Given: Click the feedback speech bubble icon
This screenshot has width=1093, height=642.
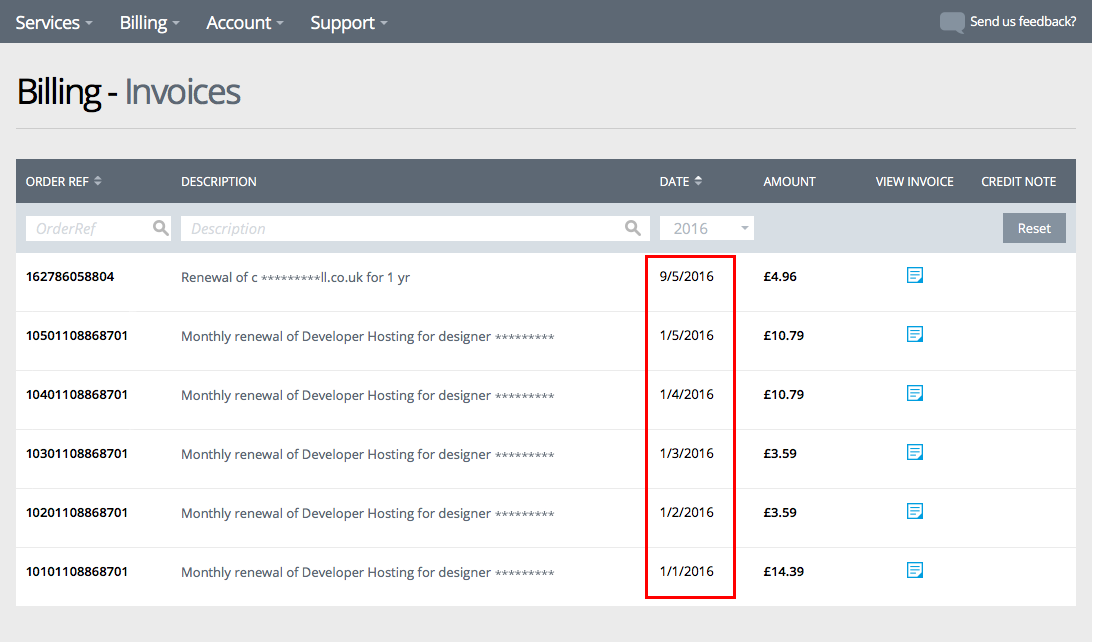Looking at the screenshot, I should pyautogui.click(x=951, y=22).
